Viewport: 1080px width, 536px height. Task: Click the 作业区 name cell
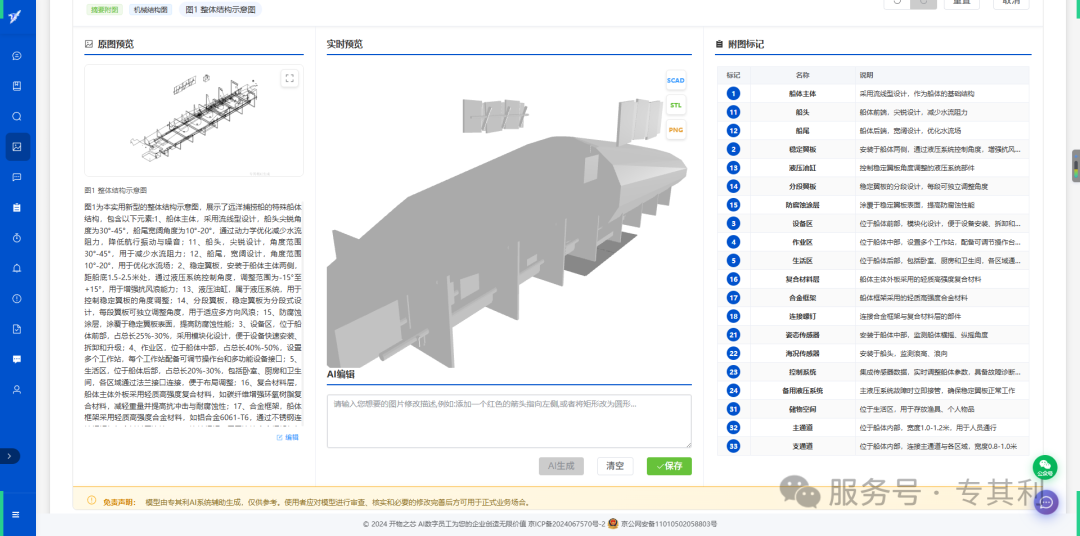click(x=802, y=242)
